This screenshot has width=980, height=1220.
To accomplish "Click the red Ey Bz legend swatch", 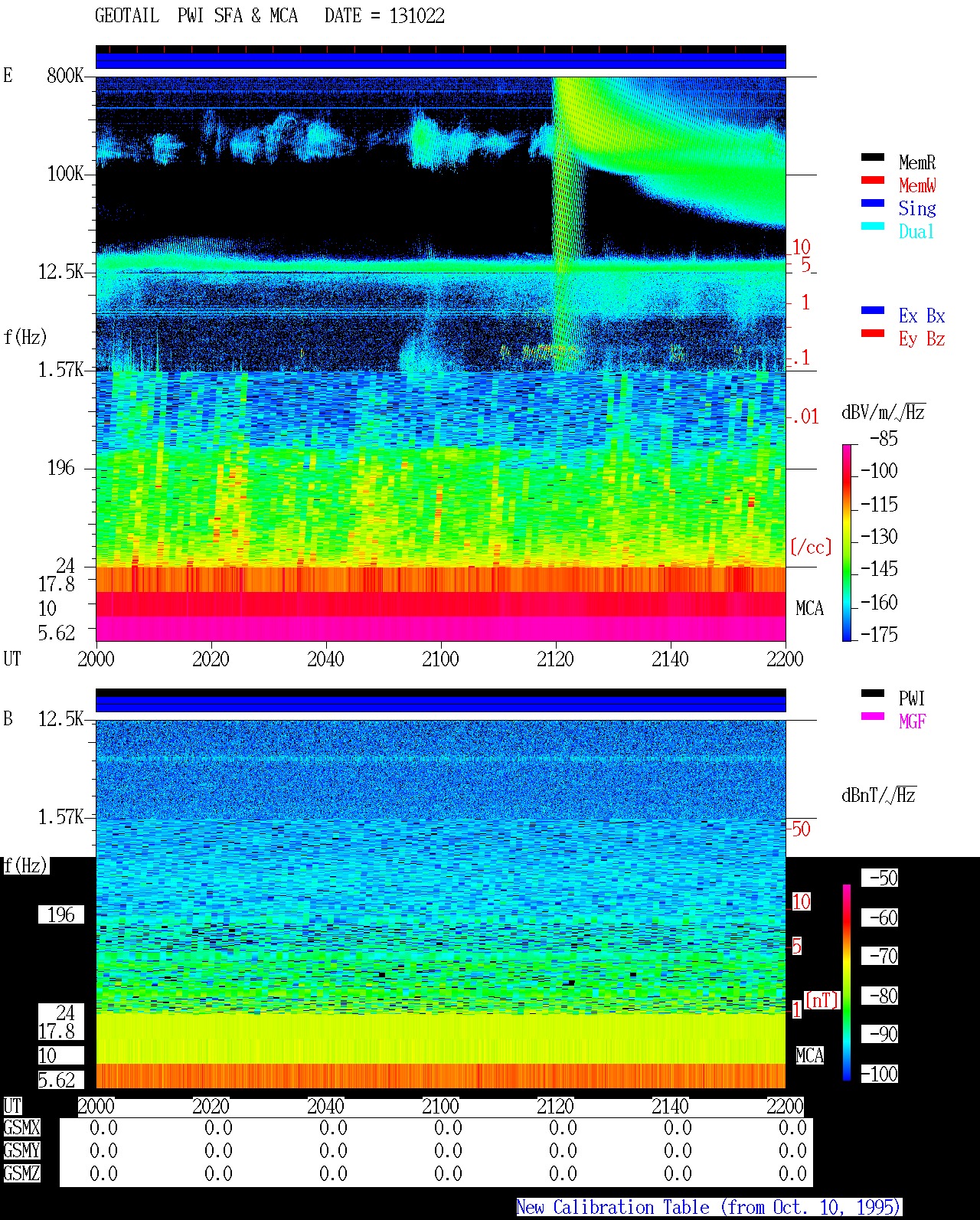I will coord(873,333).
